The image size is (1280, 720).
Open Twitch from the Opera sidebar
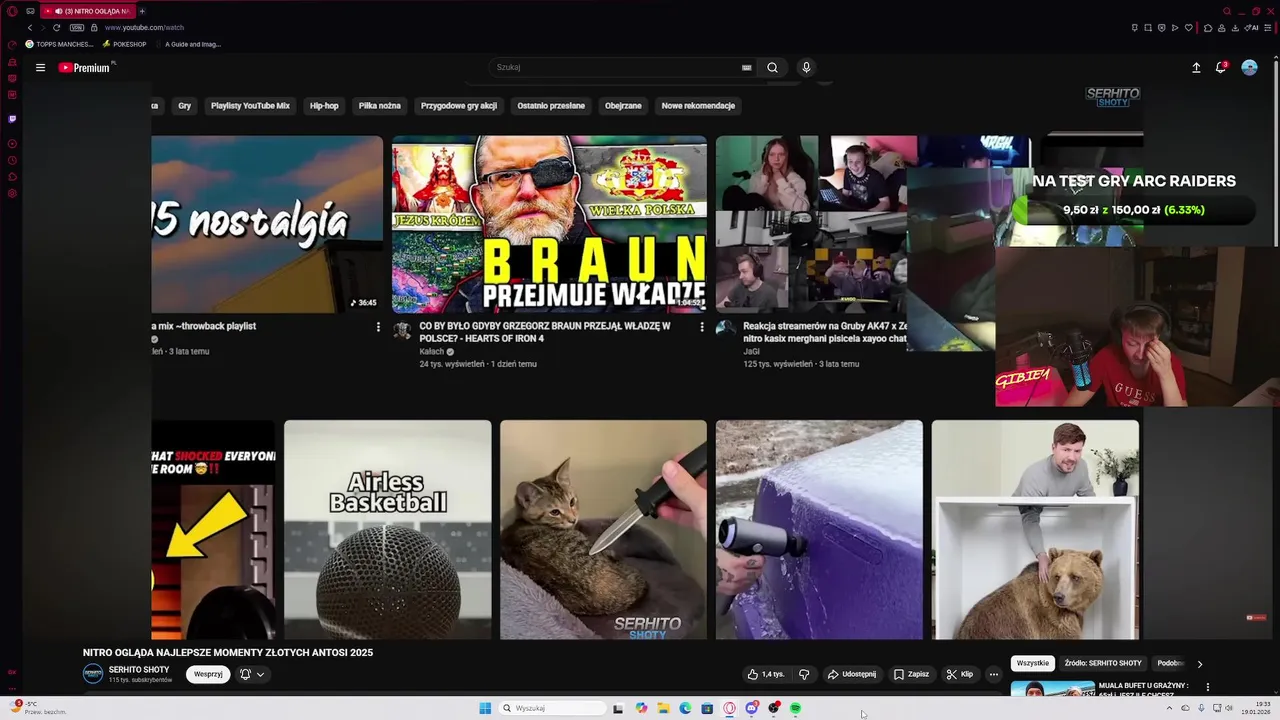(x=12, y=119)
